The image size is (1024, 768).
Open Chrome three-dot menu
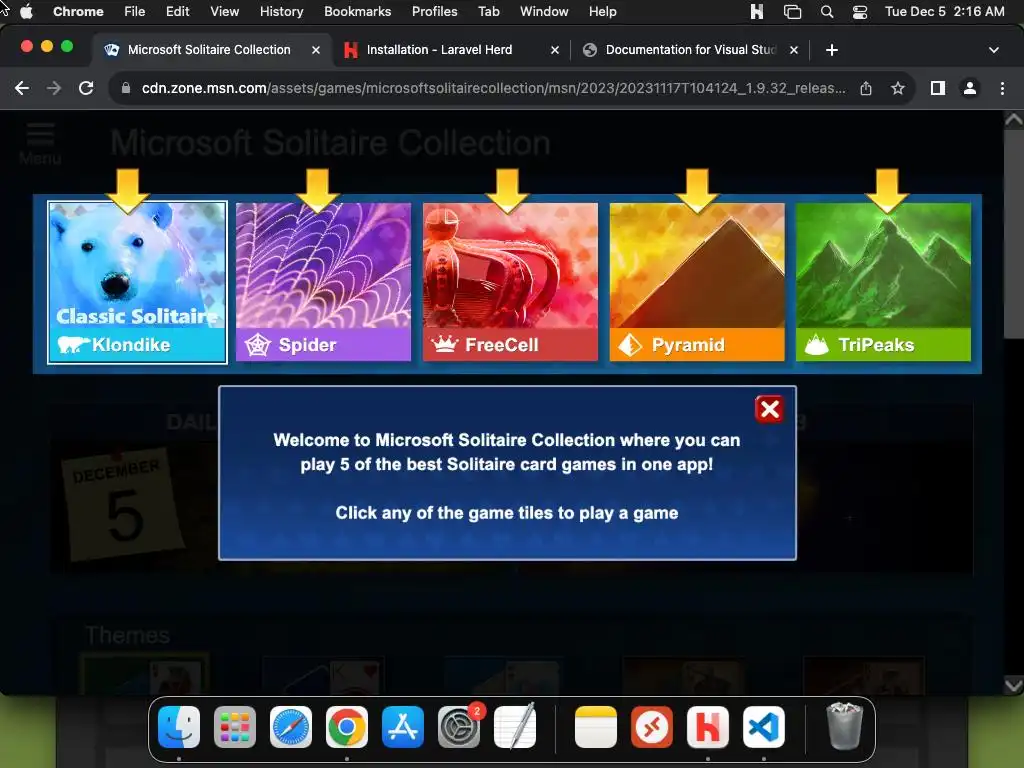click(1002, 88)
